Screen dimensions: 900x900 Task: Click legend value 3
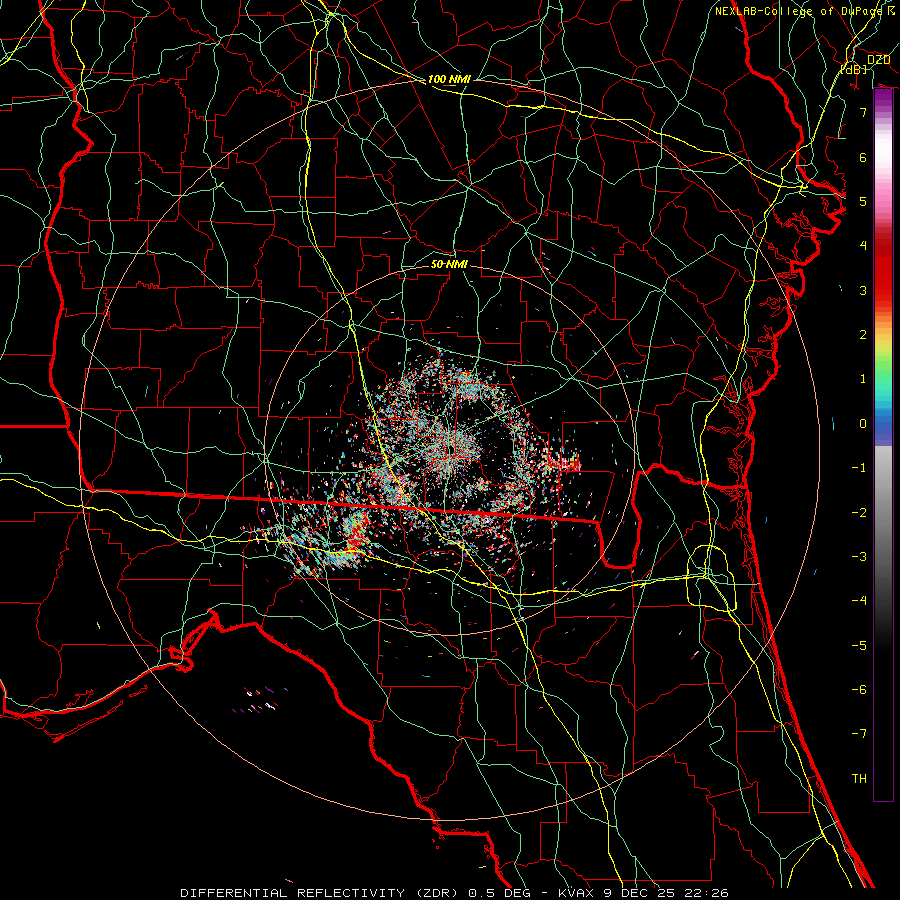(x=863, y=290)
